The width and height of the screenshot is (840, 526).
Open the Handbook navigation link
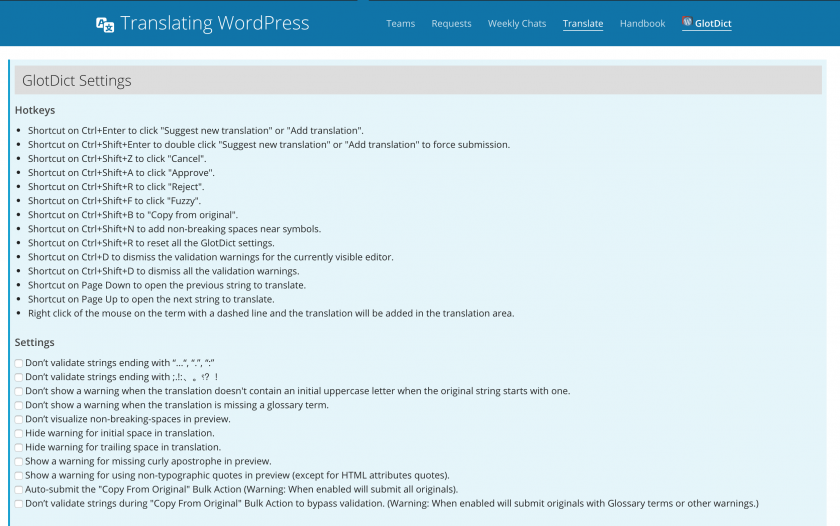(x=642, y=24)
